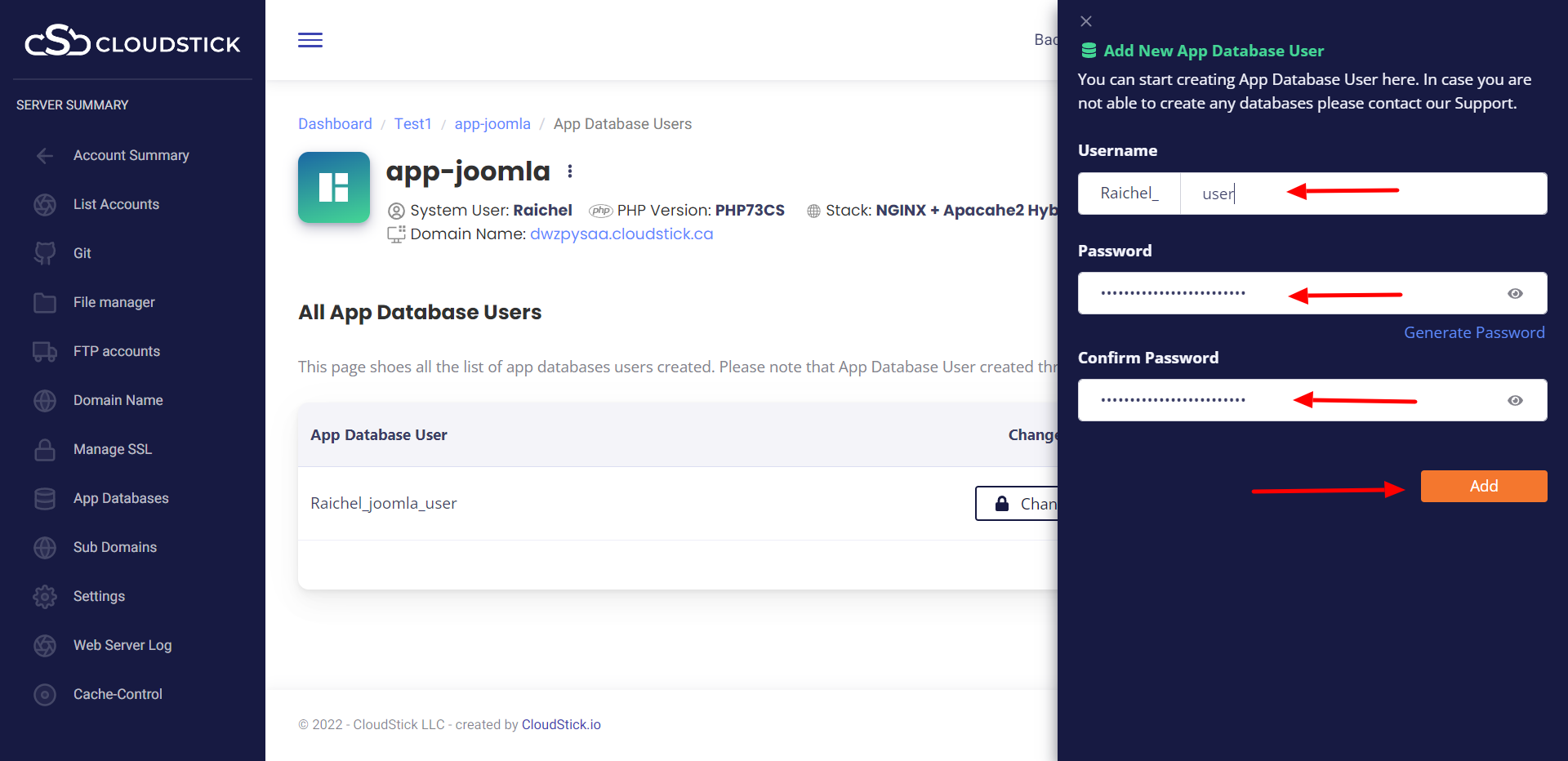Open the dwzpysaa.cloudstick.ca domain link
The image size is (1568, 761).
tap(621, 234)
